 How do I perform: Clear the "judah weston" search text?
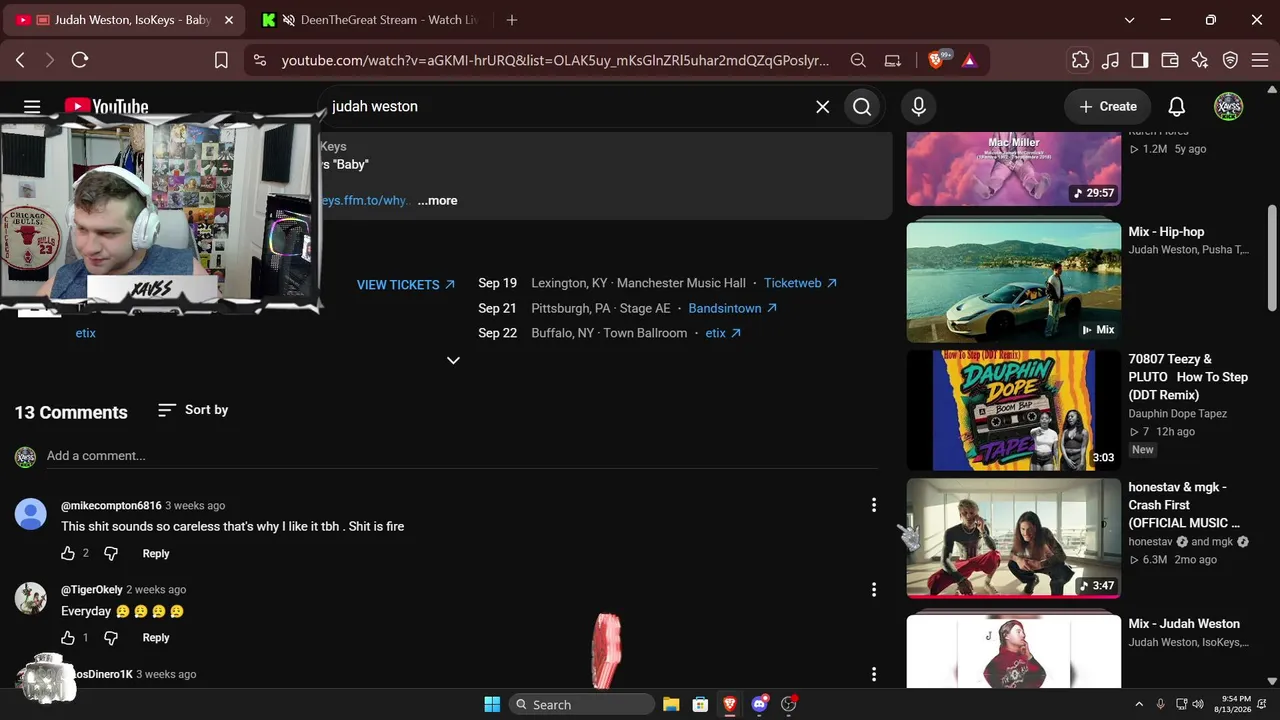pyautogui.click(x=822, y=107)
